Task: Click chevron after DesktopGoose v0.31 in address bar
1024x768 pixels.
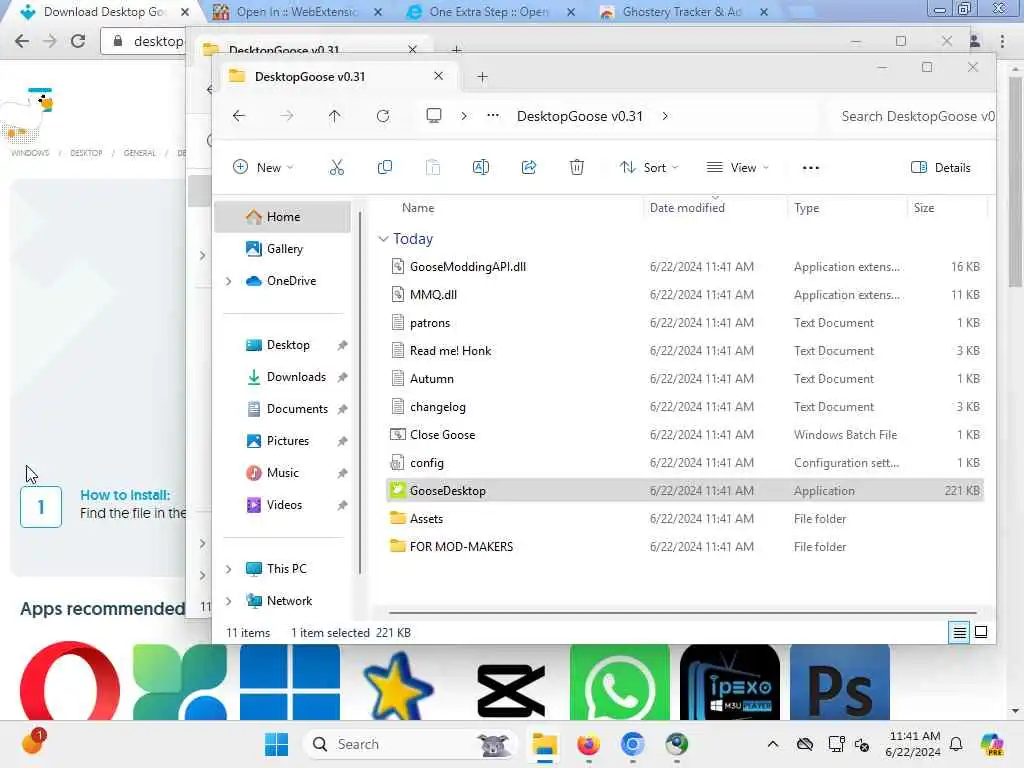Action: coord(665,116)
